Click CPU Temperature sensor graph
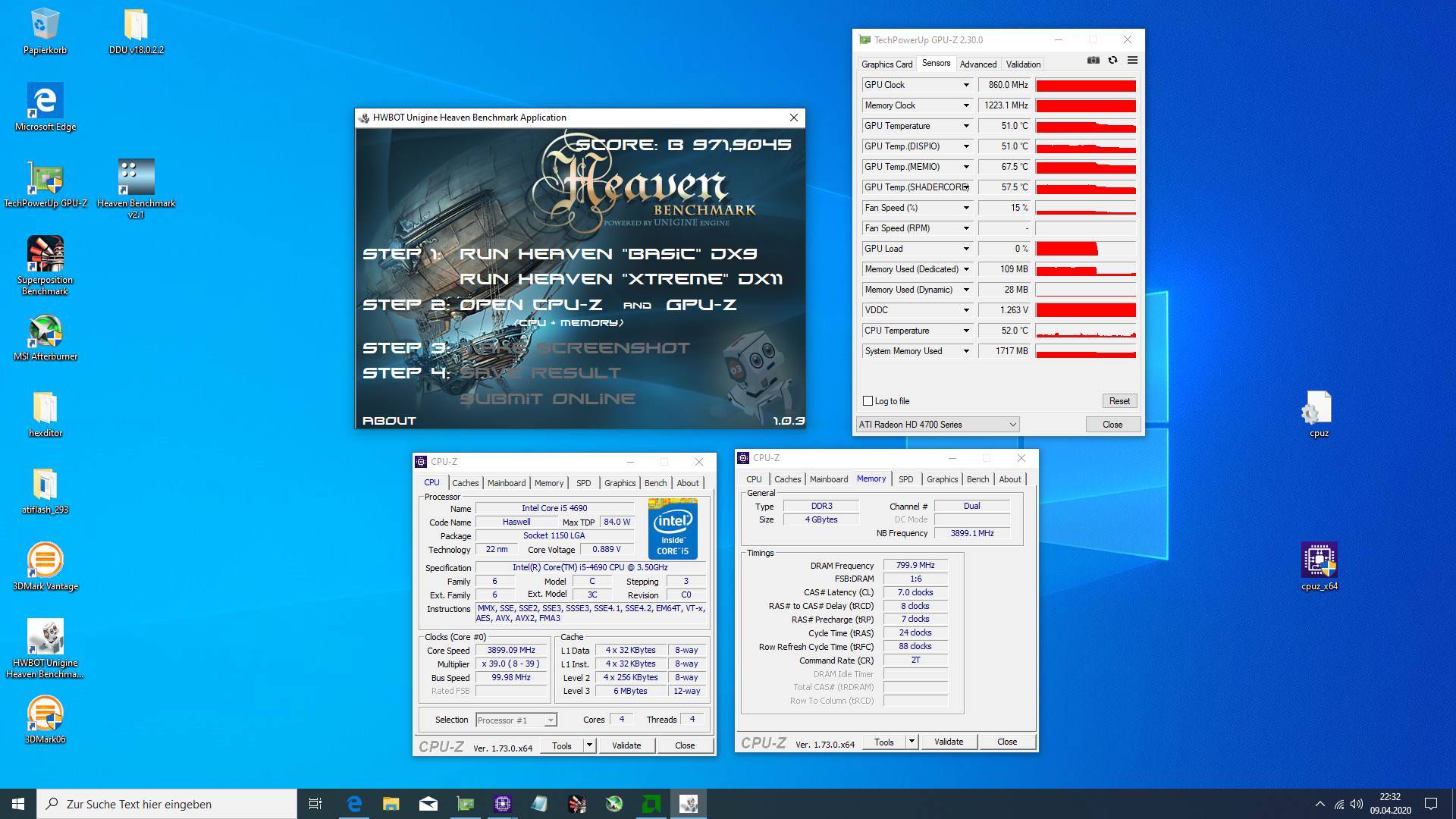This screenshot has width=1456, height=819. coord(1086,331)
